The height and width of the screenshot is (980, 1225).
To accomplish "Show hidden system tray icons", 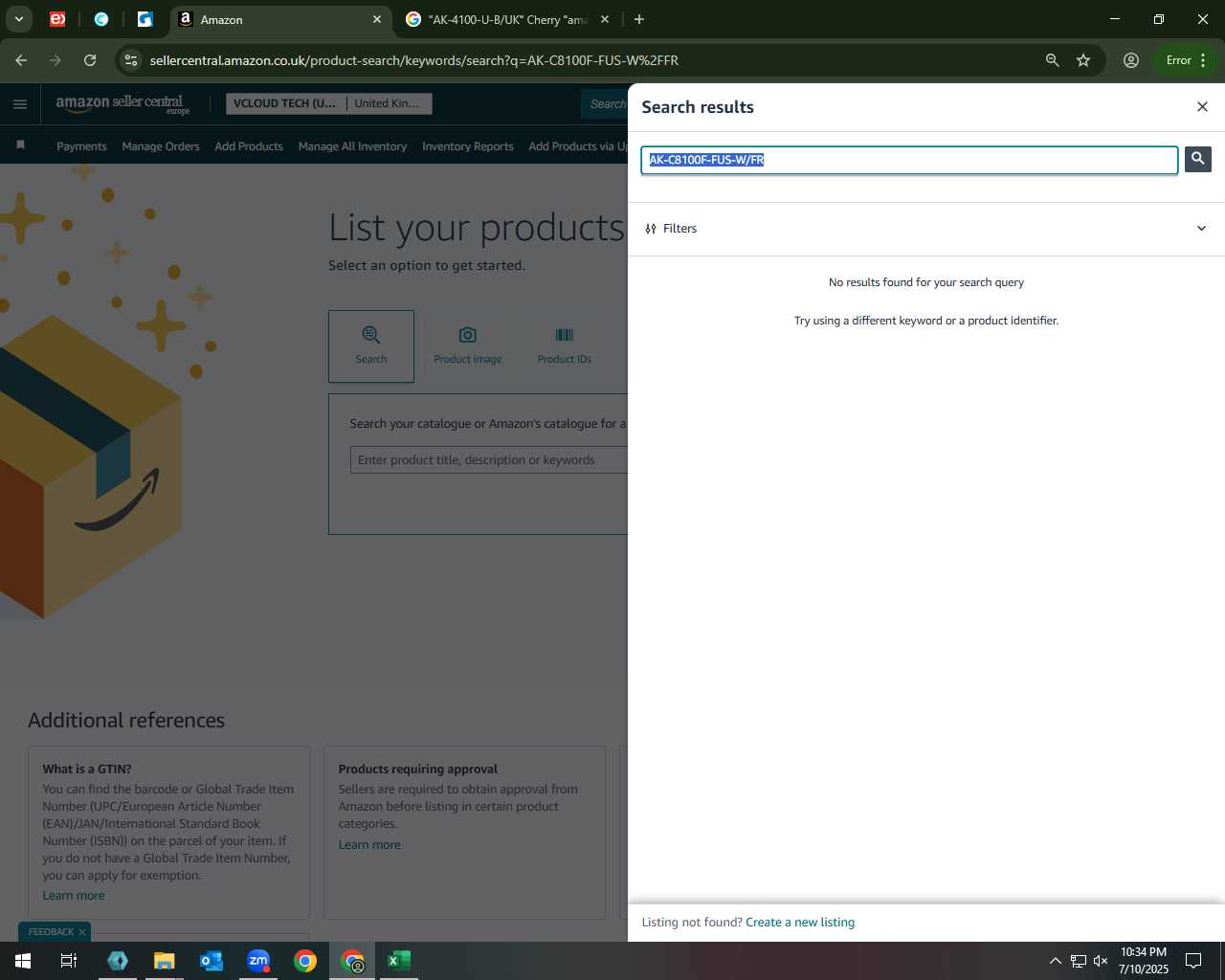I will pos(1055,961).
